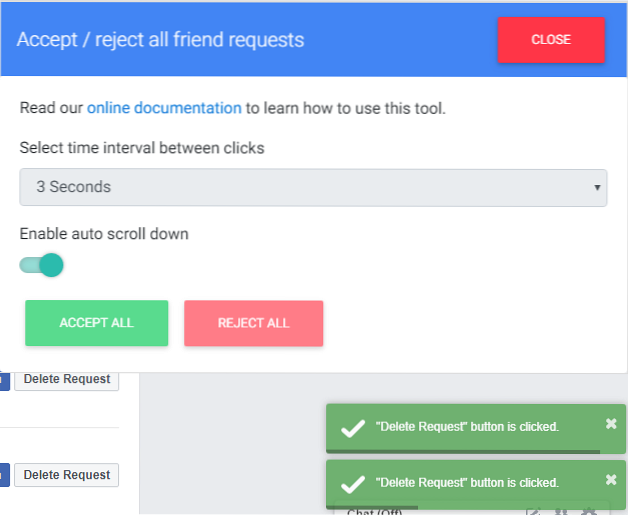Click the checkmark icon in the bottom notification
Screen dimensions: 628x515
352,484
